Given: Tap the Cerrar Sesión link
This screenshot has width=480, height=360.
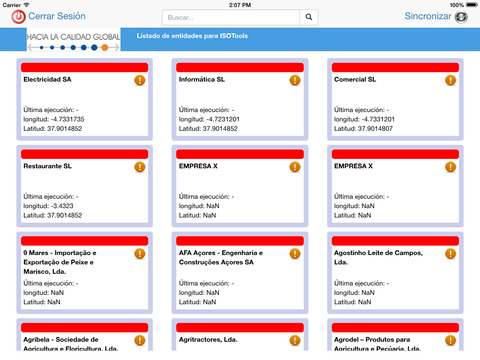Looking at the screenshot, I should [57, 16].
